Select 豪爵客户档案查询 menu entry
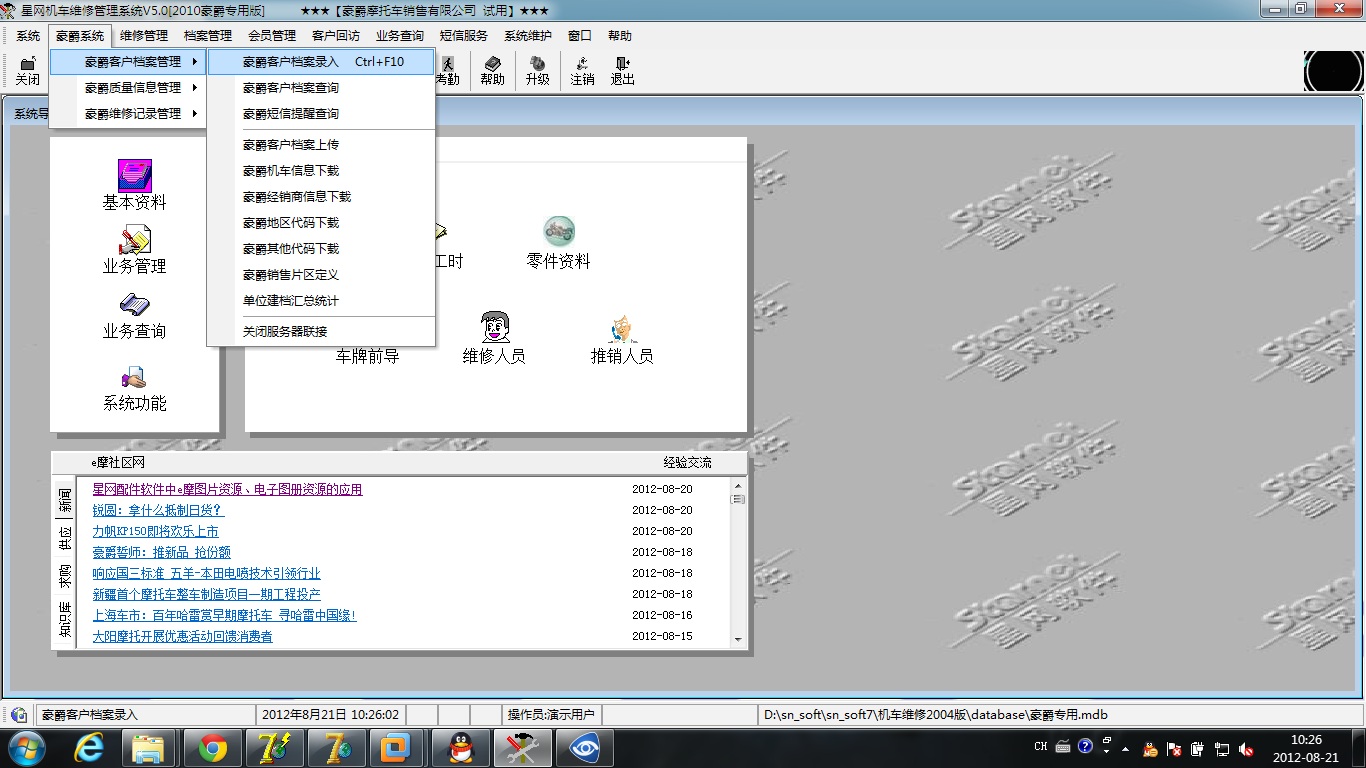This screenshot has height=768, width=1366. 321,87
